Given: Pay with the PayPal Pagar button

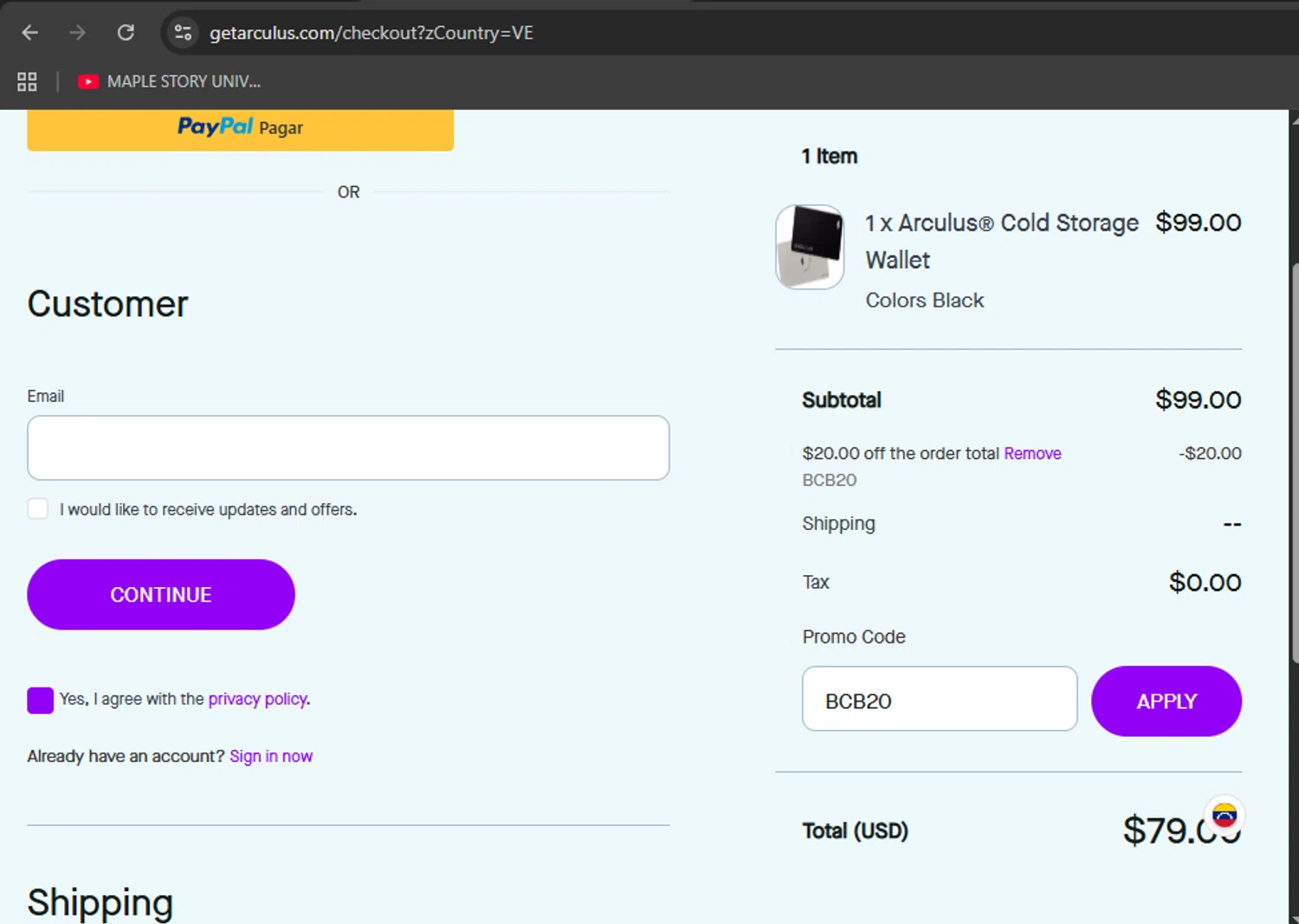Looking at the screenshot, I should [x=240, y=128].
